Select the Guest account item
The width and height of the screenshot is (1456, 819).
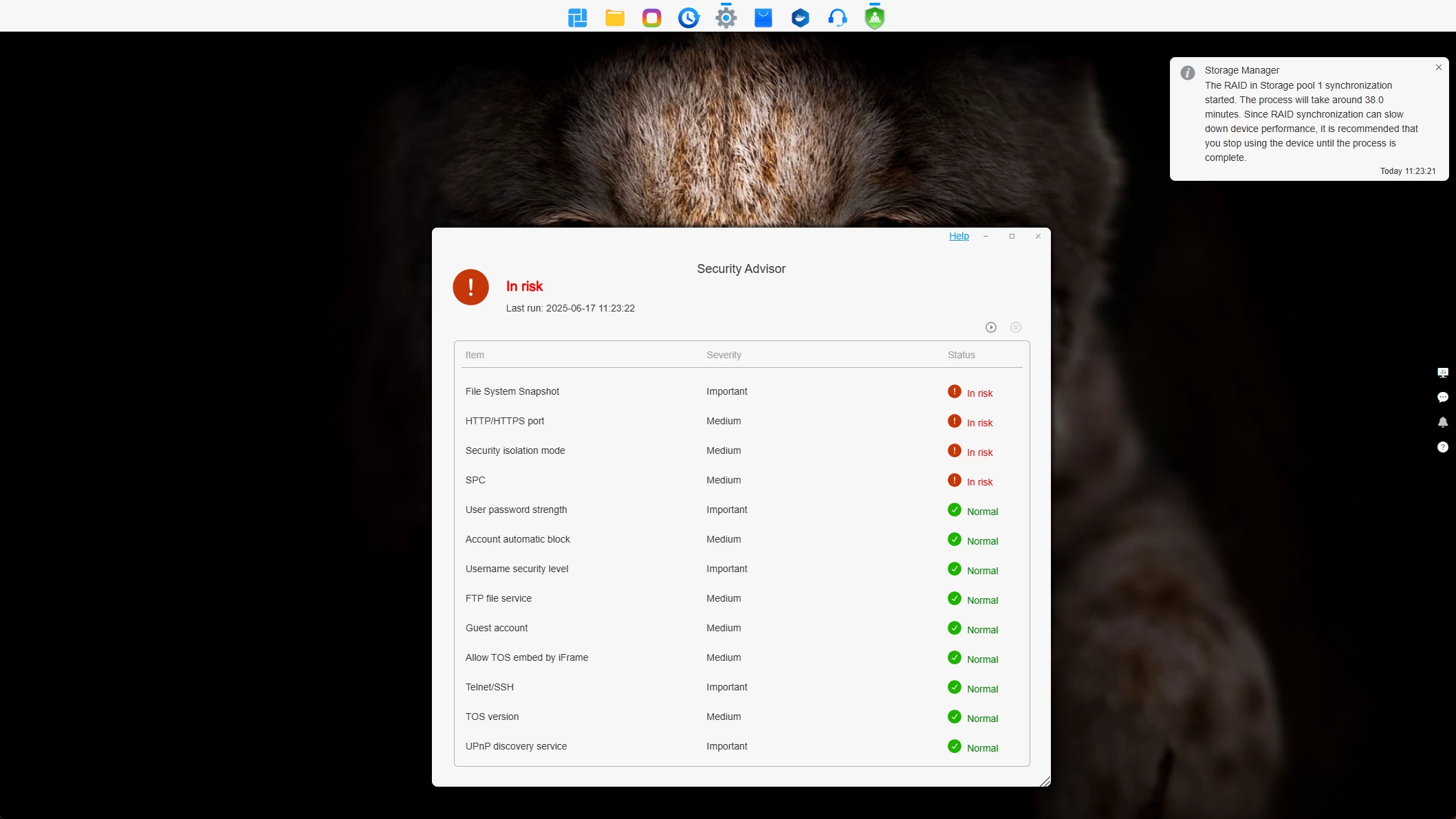click(x=497, y=628)
